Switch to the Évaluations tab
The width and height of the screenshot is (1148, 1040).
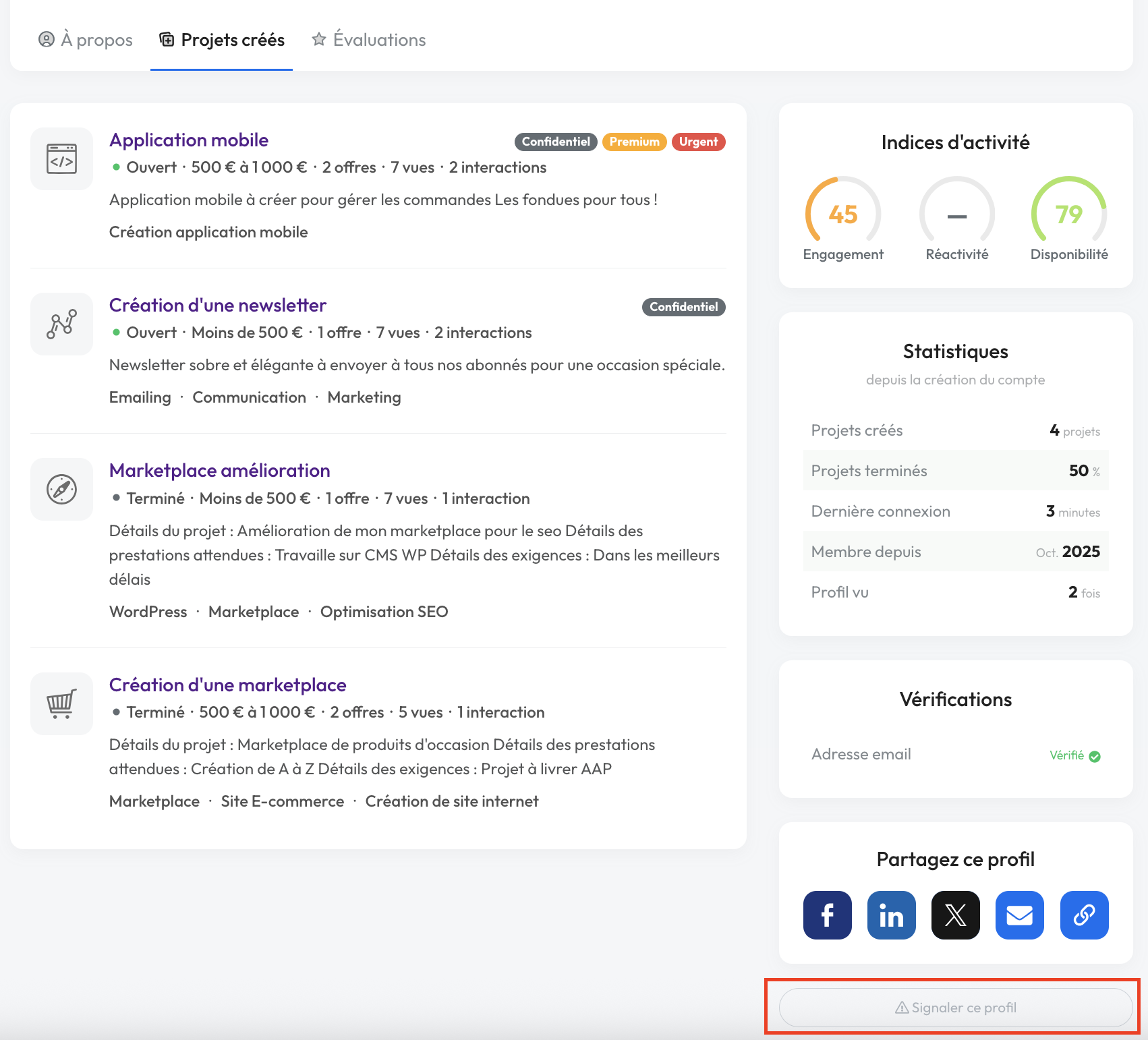(x=369, y=40)
